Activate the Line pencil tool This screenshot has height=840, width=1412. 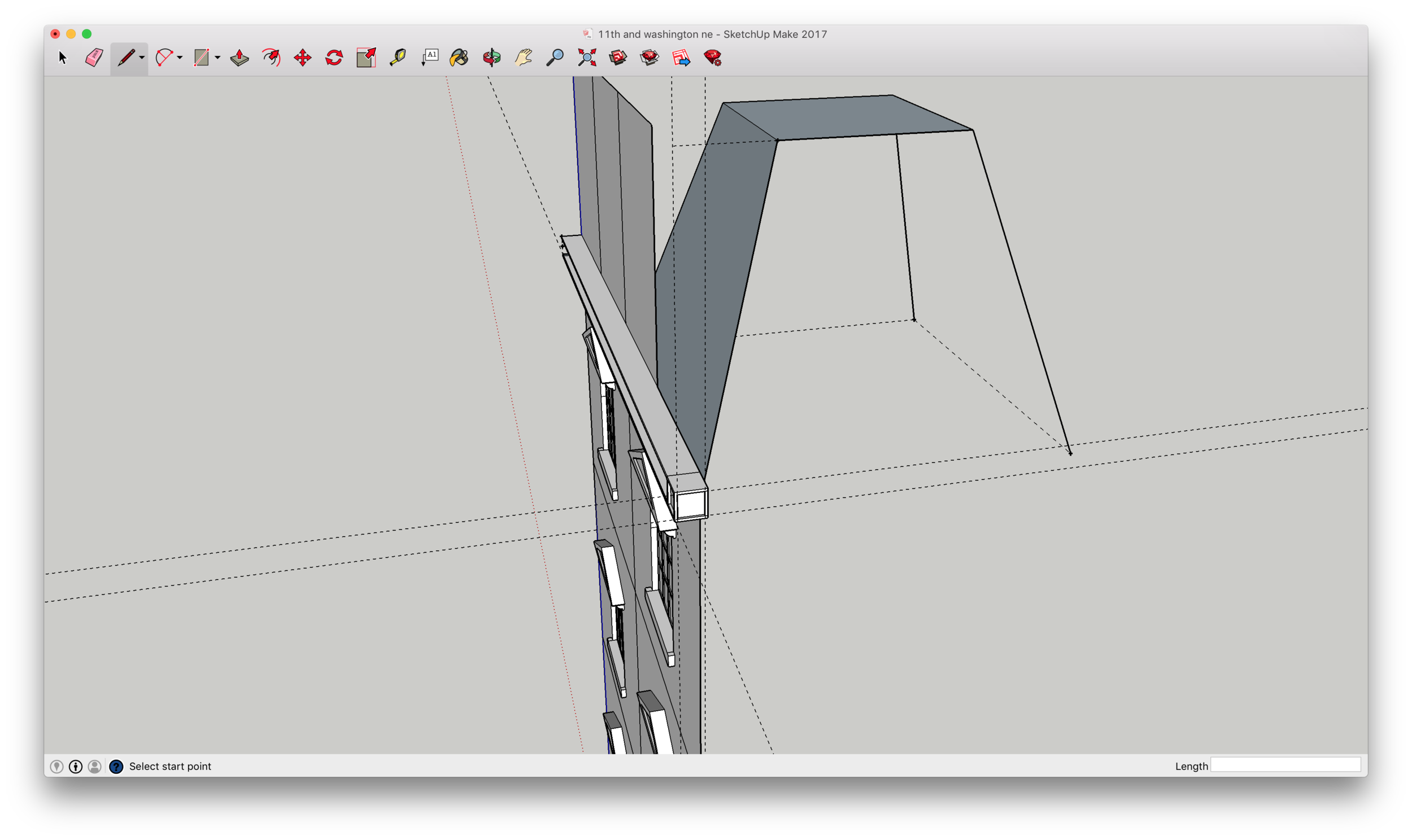126,58
